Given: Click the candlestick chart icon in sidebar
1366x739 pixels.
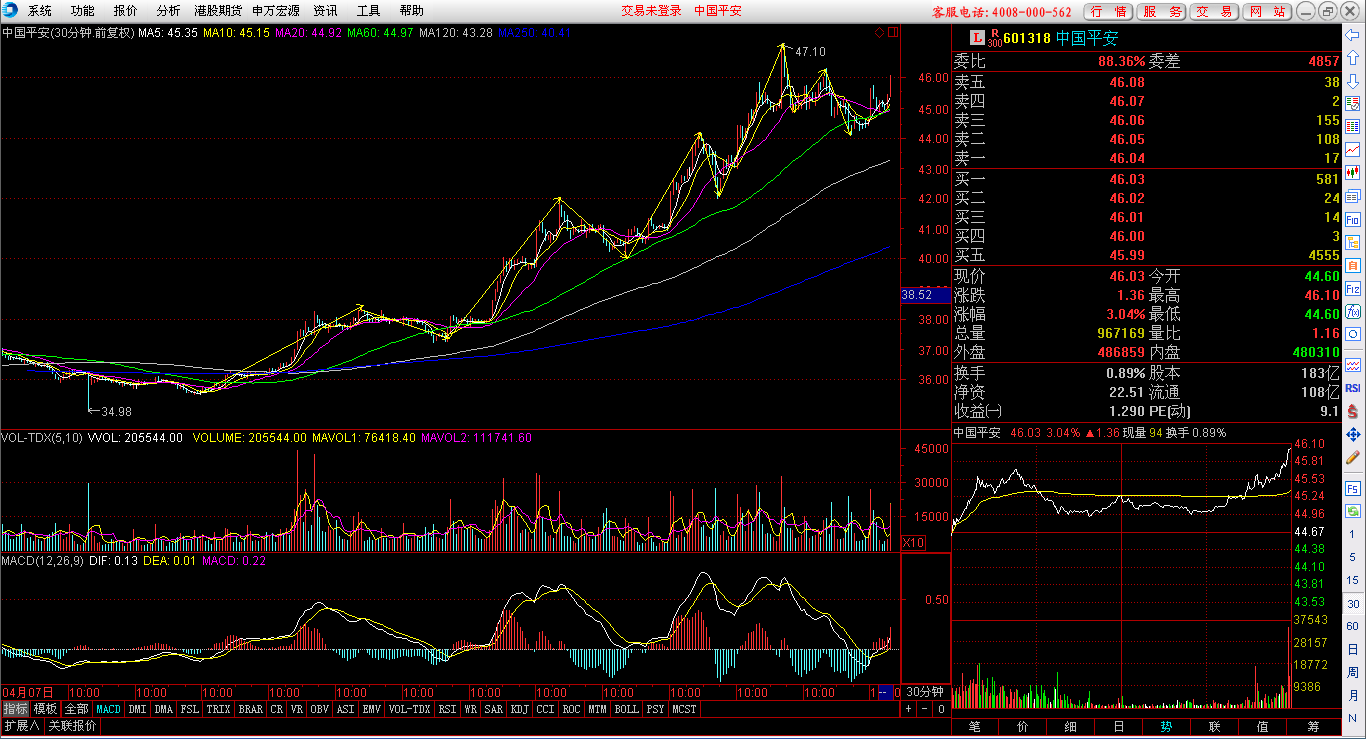Looking at the screenshot, I should [x=1353, y=172].
